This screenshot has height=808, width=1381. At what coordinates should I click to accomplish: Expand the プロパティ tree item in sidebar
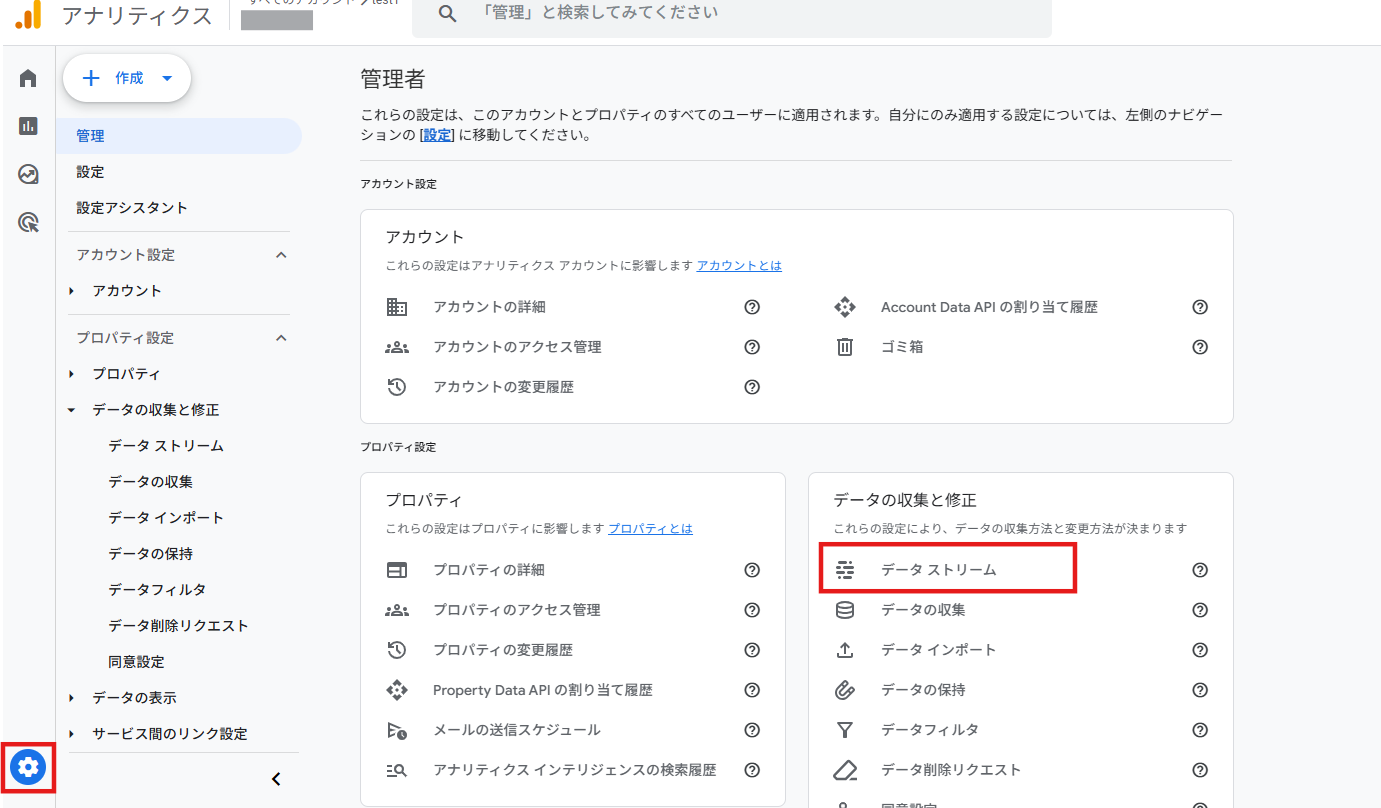[x=71, y=374]
